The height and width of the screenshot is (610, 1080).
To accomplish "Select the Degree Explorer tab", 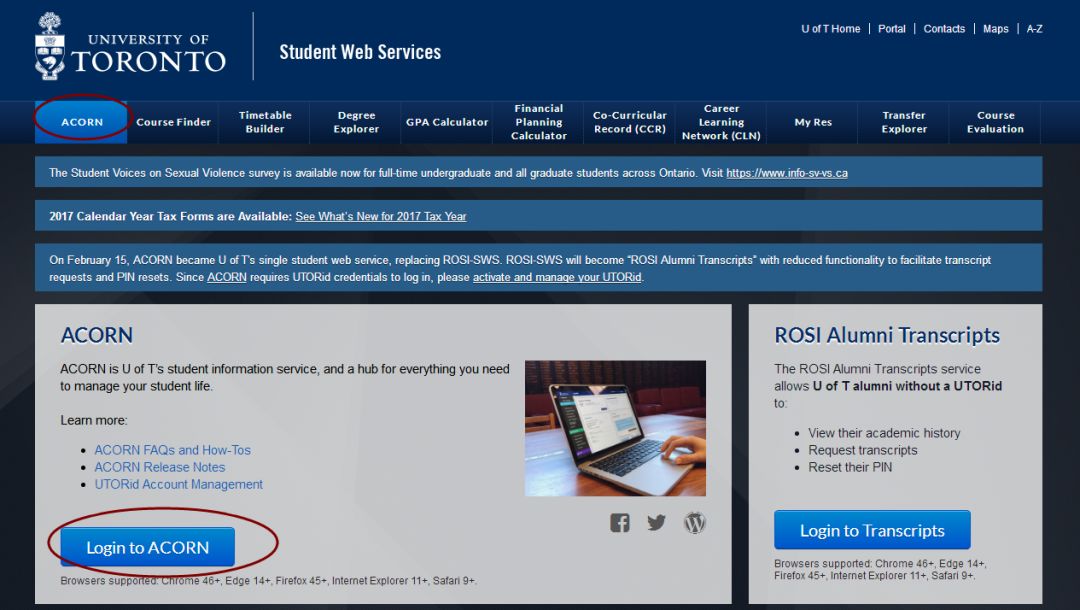I will (x=356, y=122).
